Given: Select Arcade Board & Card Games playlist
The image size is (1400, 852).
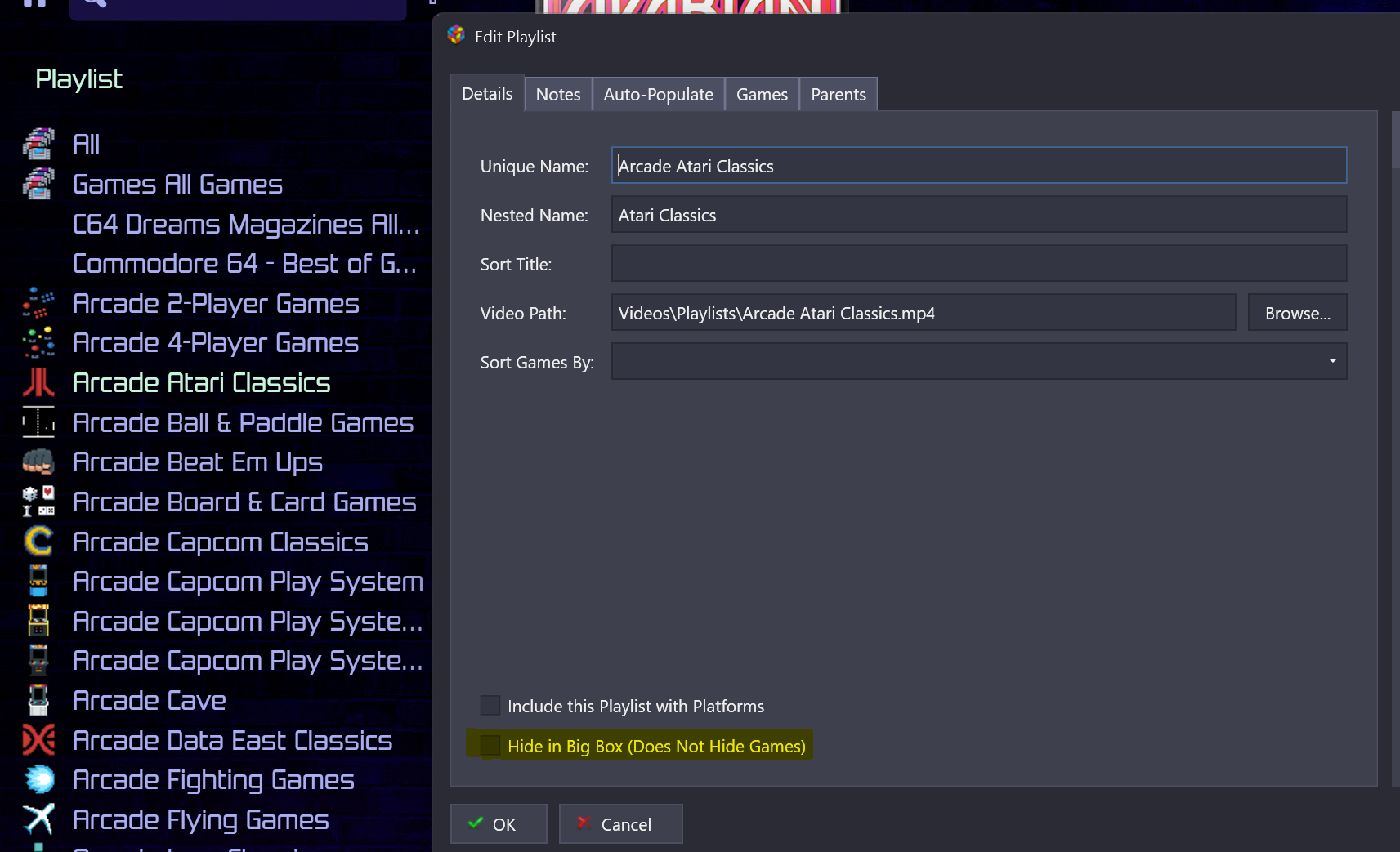Looking at the screenshot, I should [245, 502].
